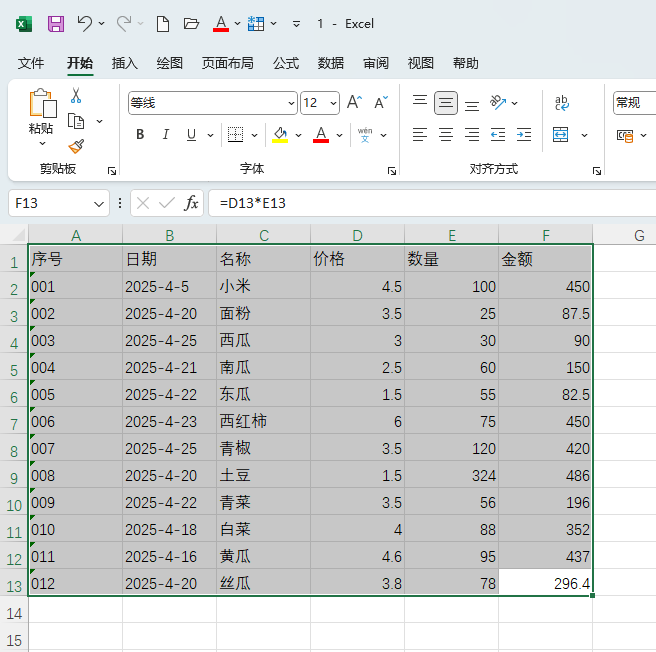The height and width of the screenshot is (652, 656).
Task: Open the font name dropdown 等线
Action: [x=292, y=103]
